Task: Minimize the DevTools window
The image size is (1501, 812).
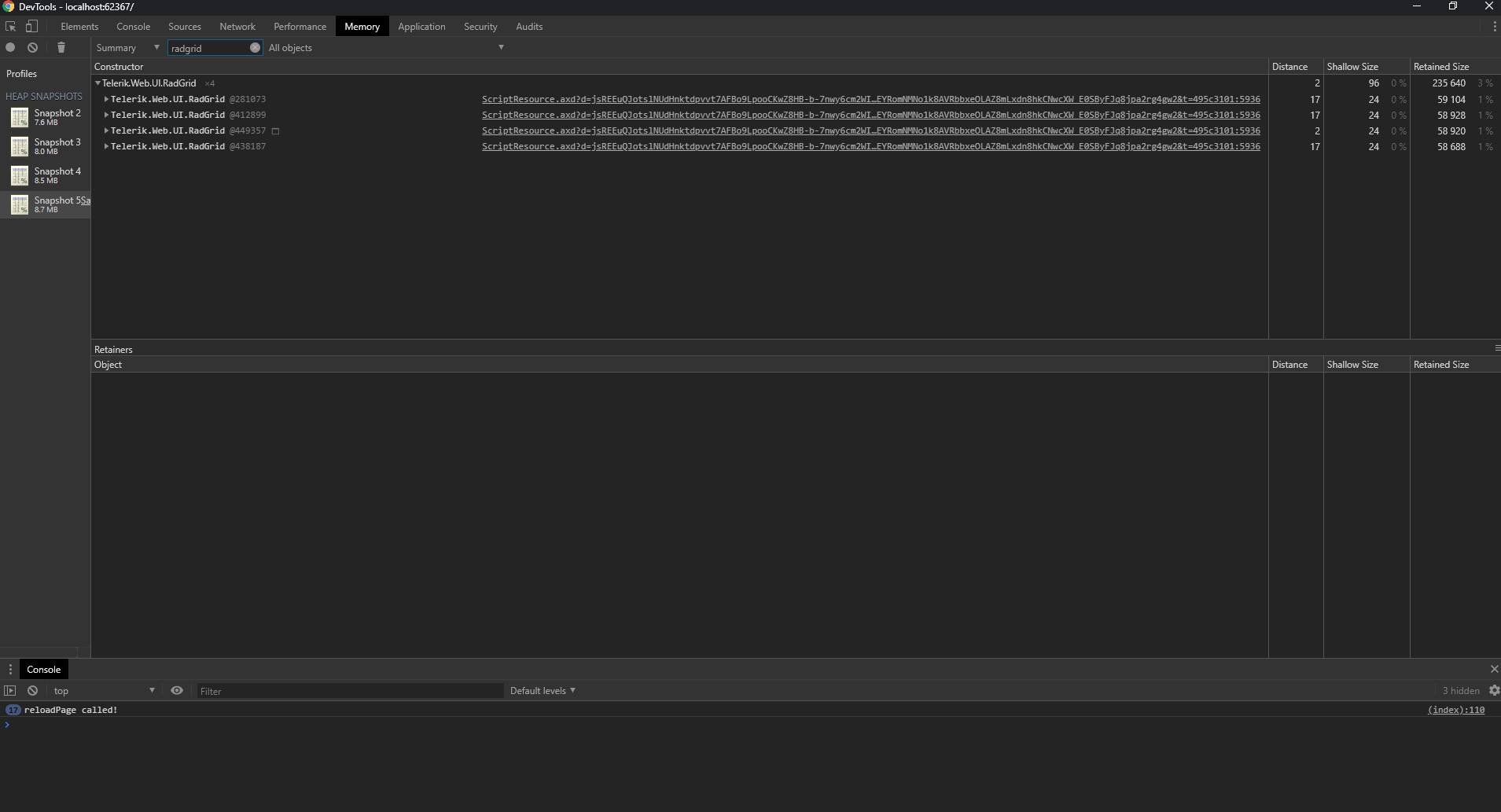Action: coord(1417,6)
